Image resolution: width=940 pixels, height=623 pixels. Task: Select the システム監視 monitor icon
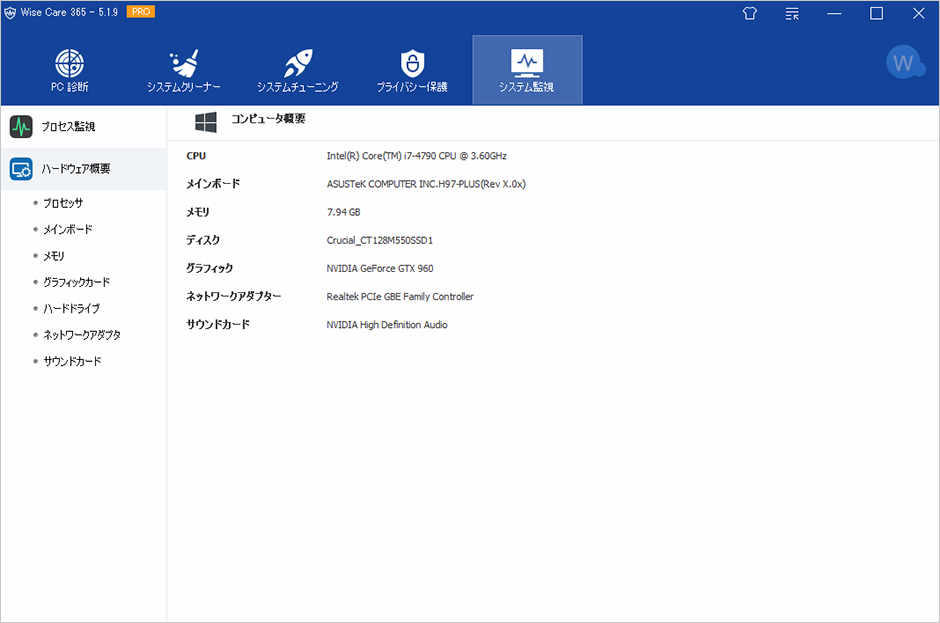coord(527,63)
